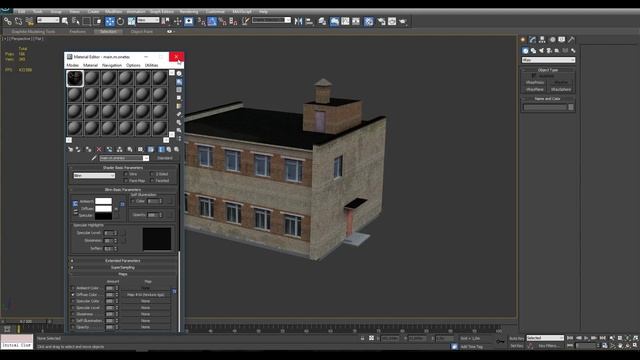This screenshot has height=360, width=640.
Task: Select the Shapes category in Create panel
Action: click(533, 51)
